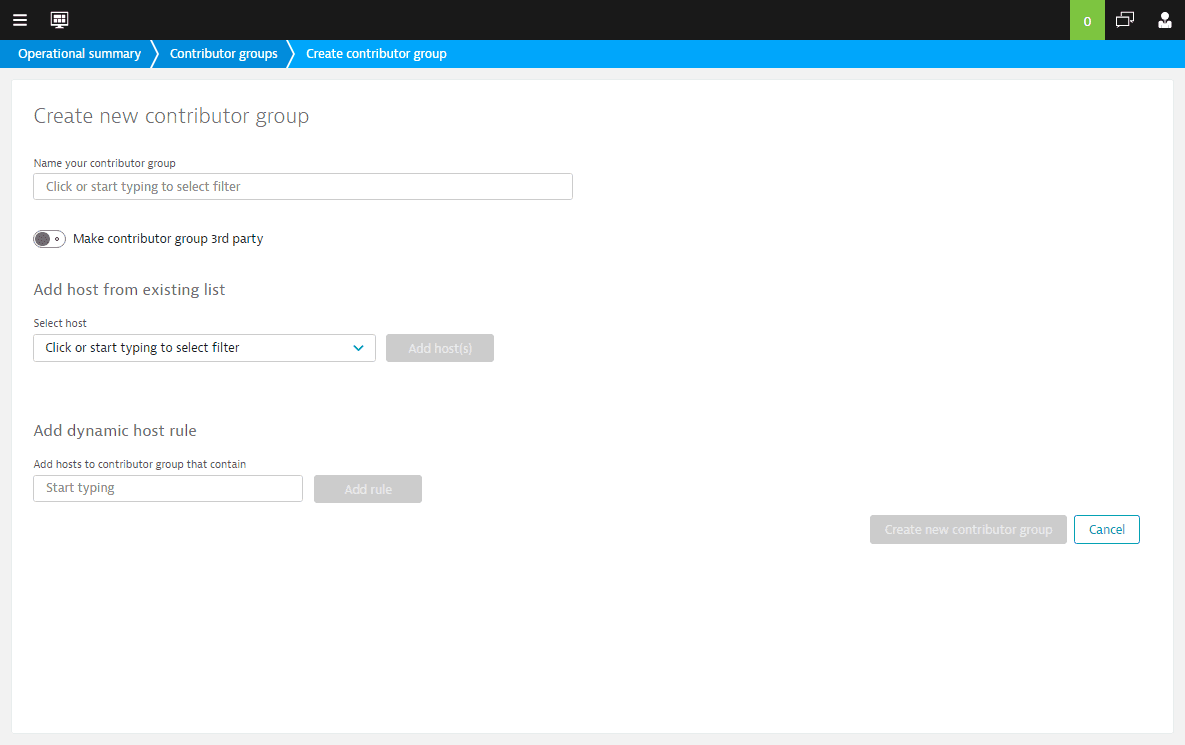Click the Add rule button
Image resolution: width=1185 pixels, height=745 pixels.
[x=368, y=489]
